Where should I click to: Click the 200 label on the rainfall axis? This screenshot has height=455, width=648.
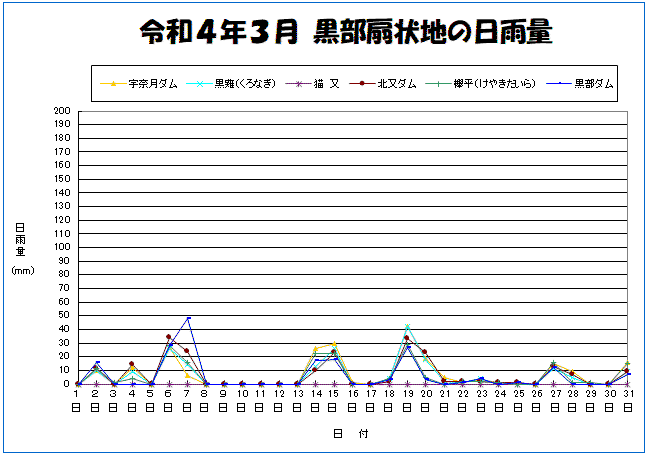click(62, 111)
